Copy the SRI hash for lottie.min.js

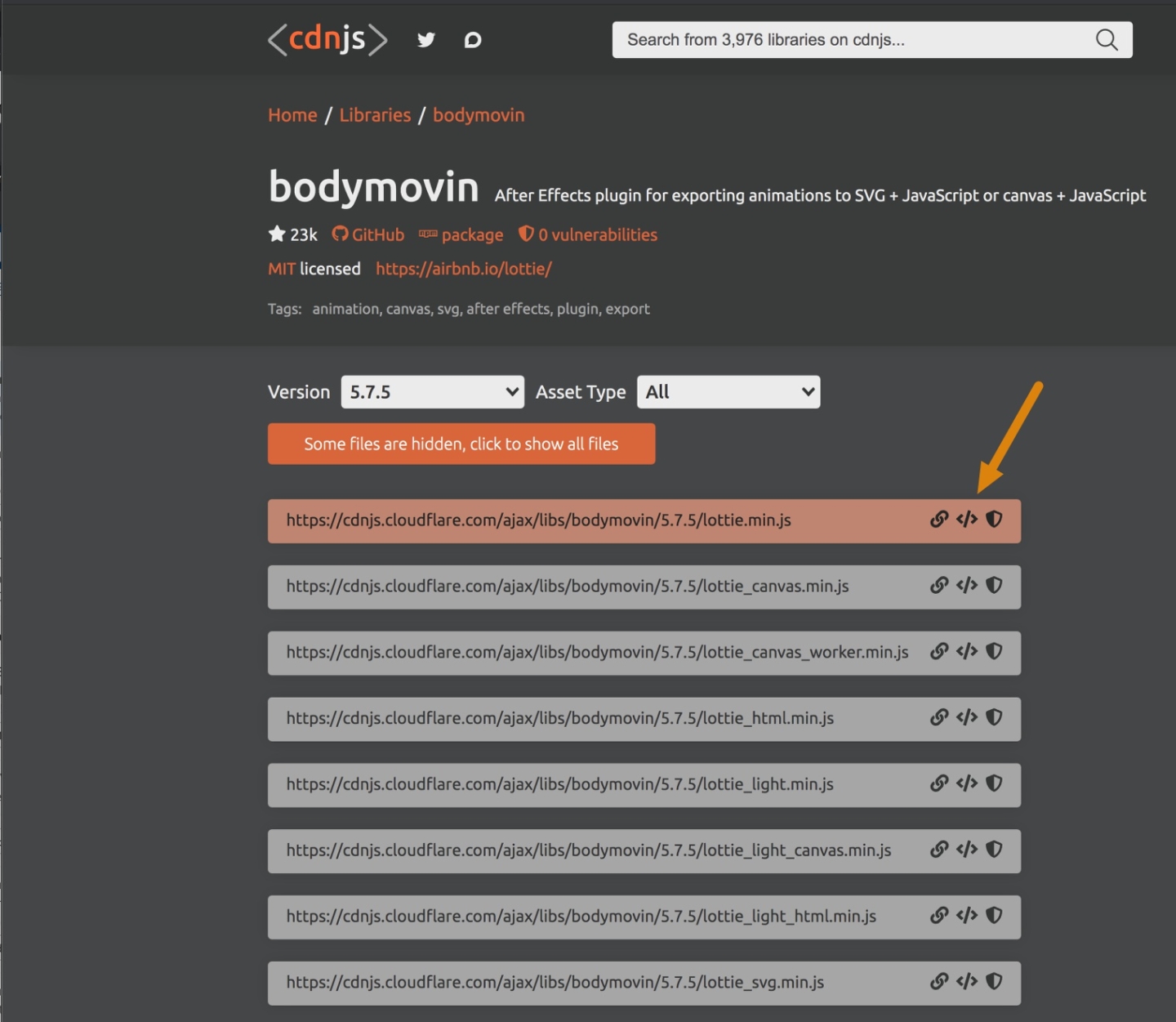coord(995,520)
